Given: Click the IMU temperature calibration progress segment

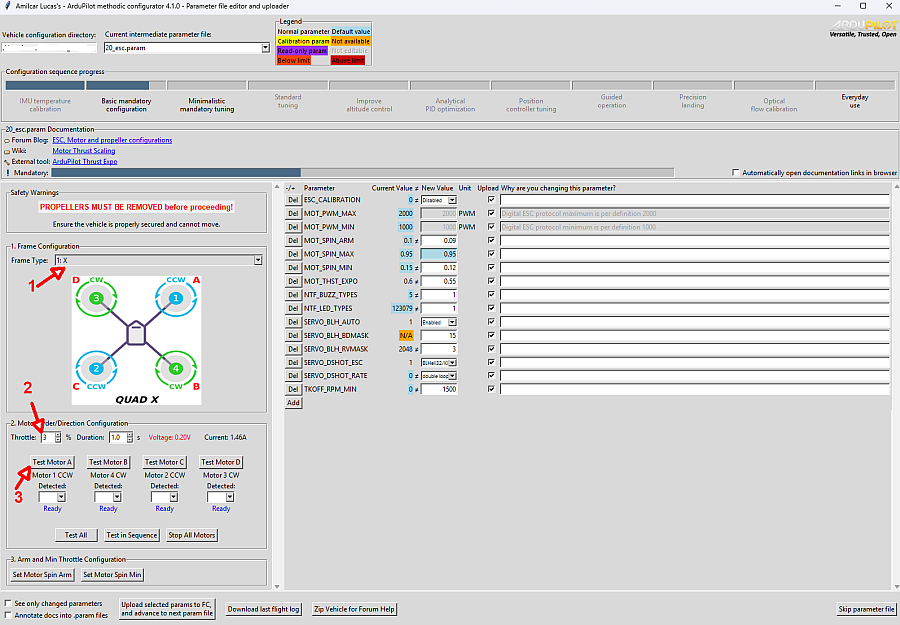Looking at the screenshot, I should pyautogui.click(x=45, y=86).
